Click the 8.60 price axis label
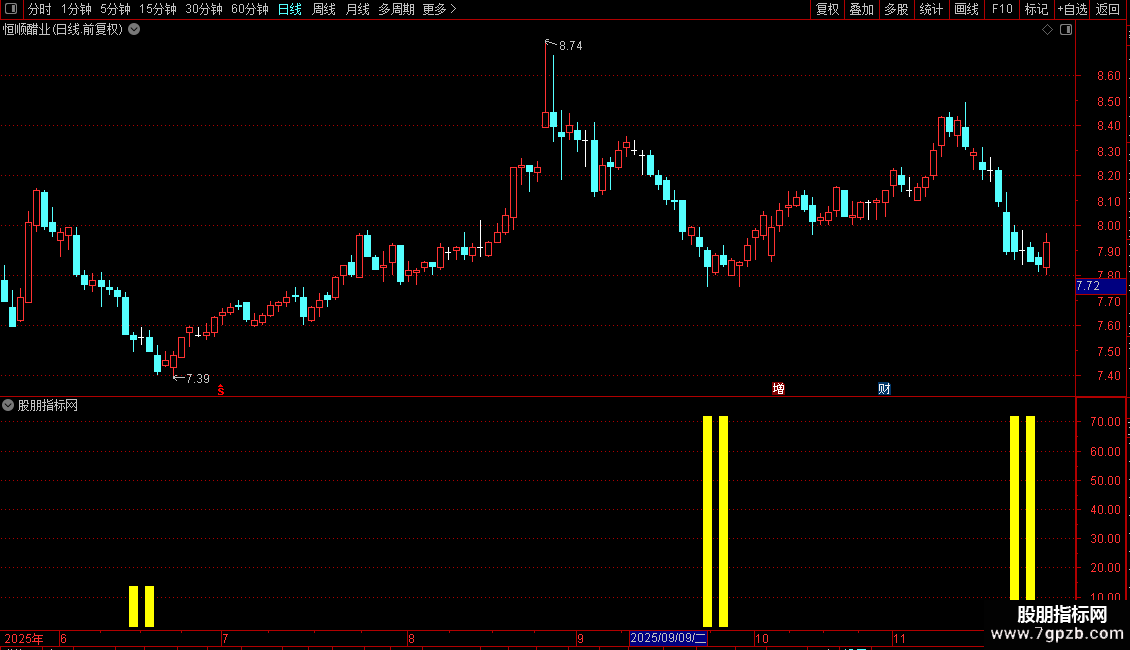Image resolution: width=1130 pixels, height=650 pixels. [x=1108, y=76]
